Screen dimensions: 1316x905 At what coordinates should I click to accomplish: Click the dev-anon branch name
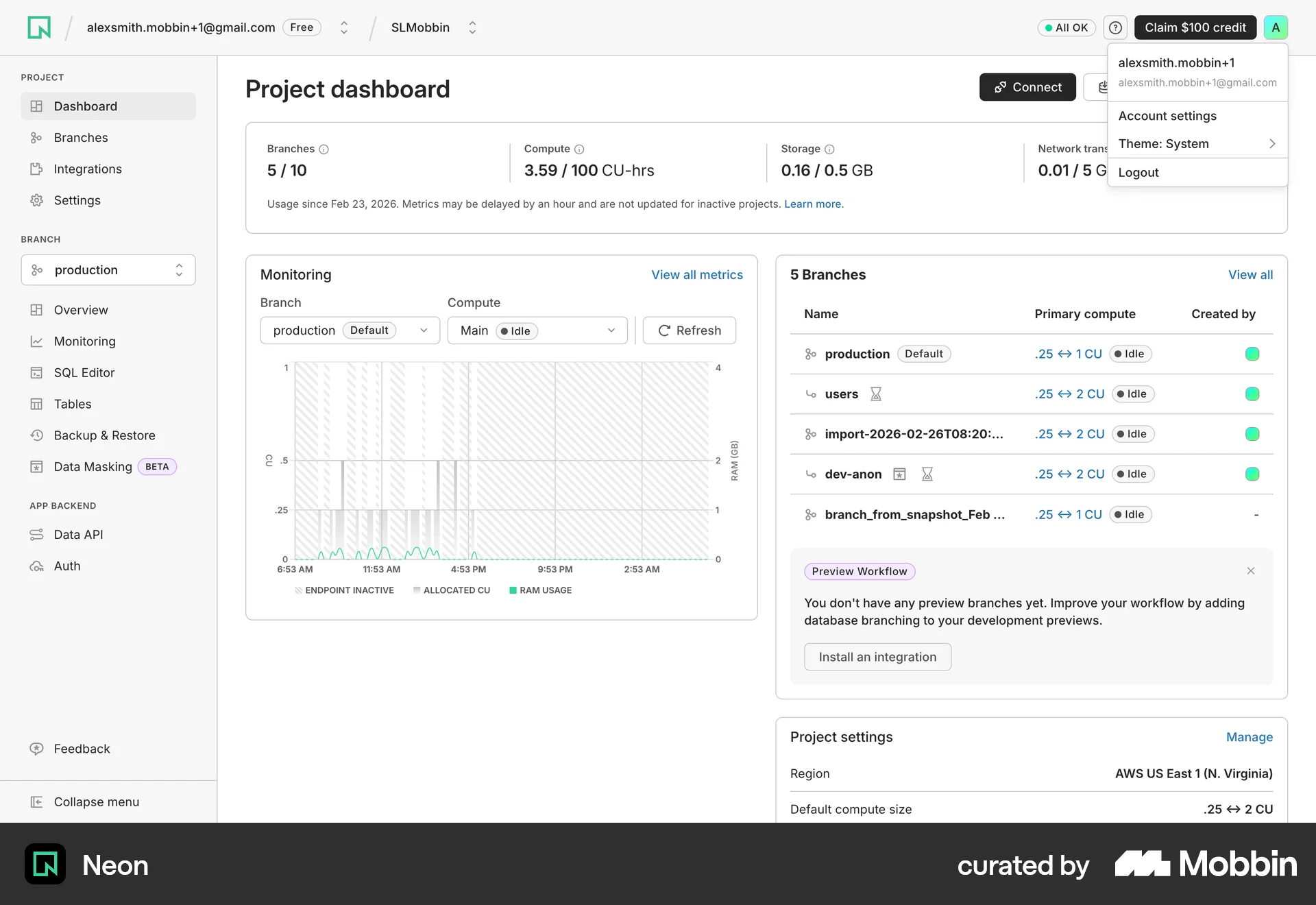coord(853,474)
